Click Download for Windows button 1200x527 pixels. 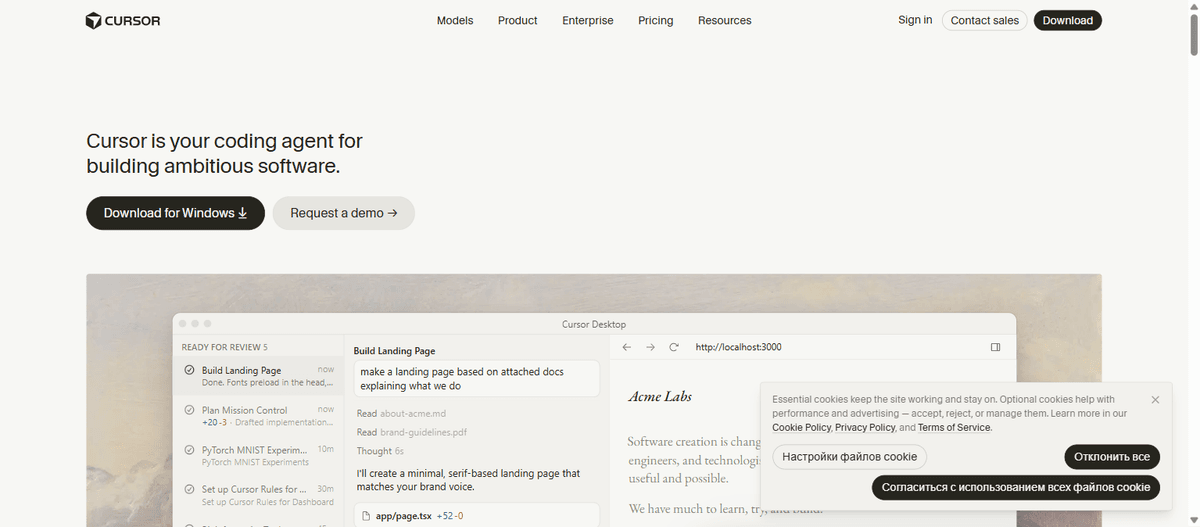pyautogui.click(x=175, y=213)
